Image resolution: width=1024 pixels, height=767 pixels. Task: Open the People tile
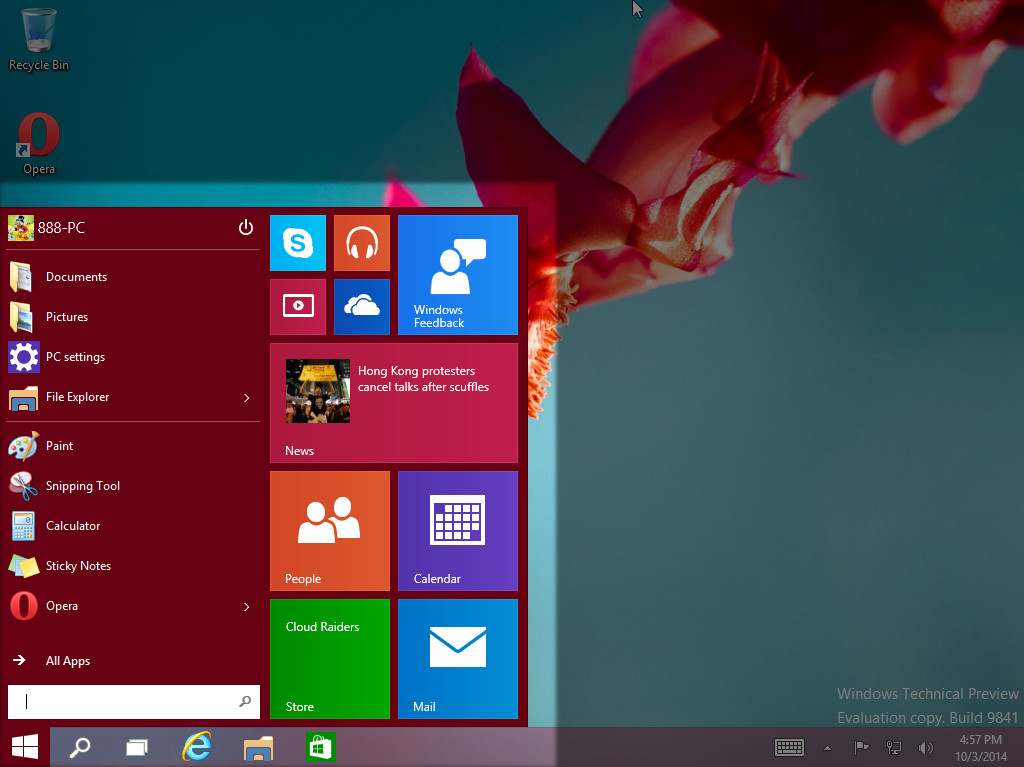pos(330,531)
